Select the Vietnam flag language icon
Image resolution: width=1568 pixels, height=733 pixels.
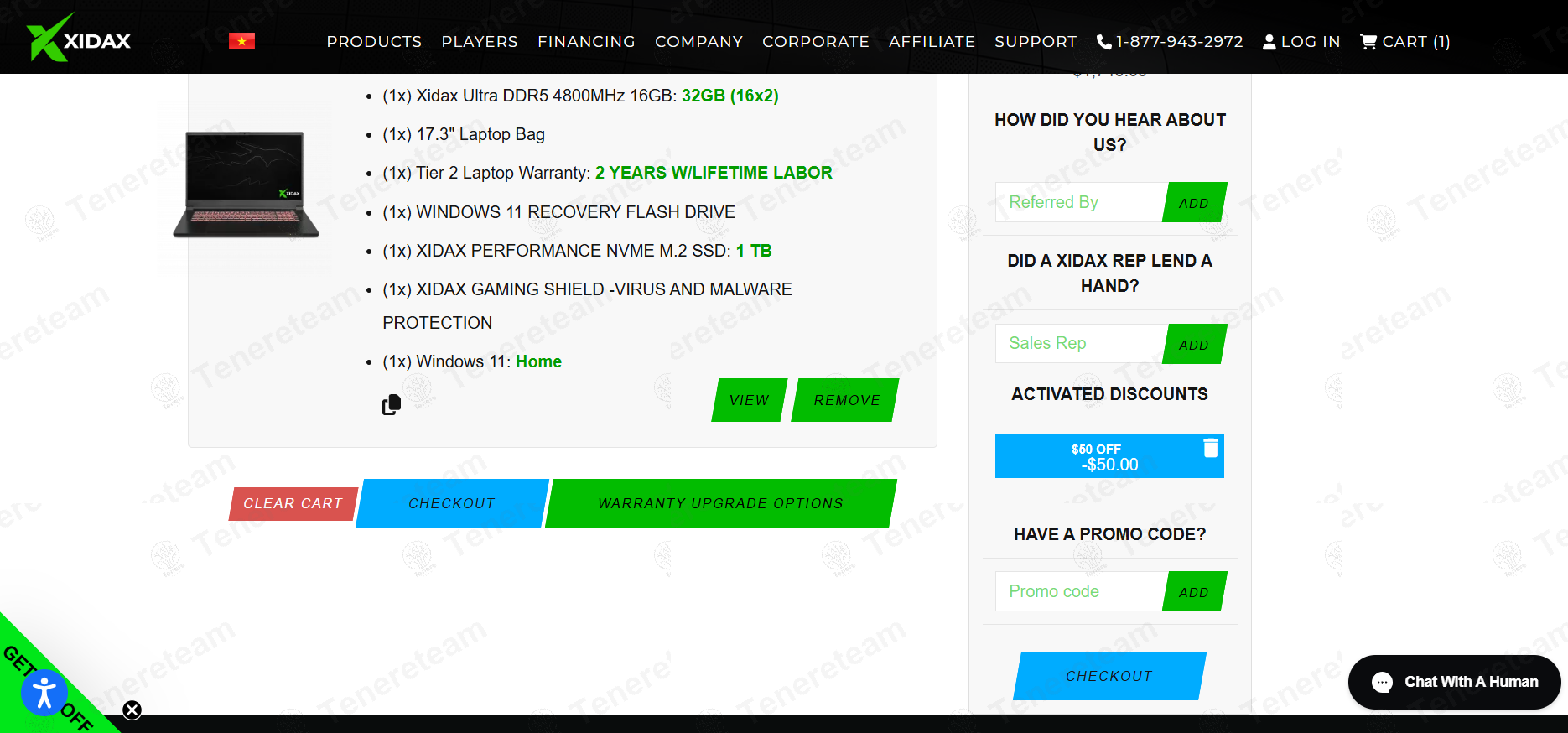point(241,41)
